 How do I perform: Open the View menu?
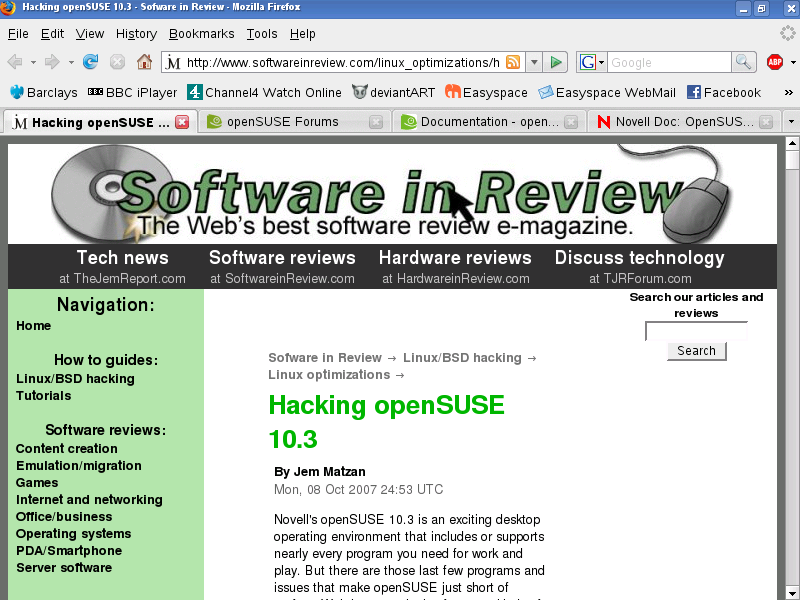point(90,34)
